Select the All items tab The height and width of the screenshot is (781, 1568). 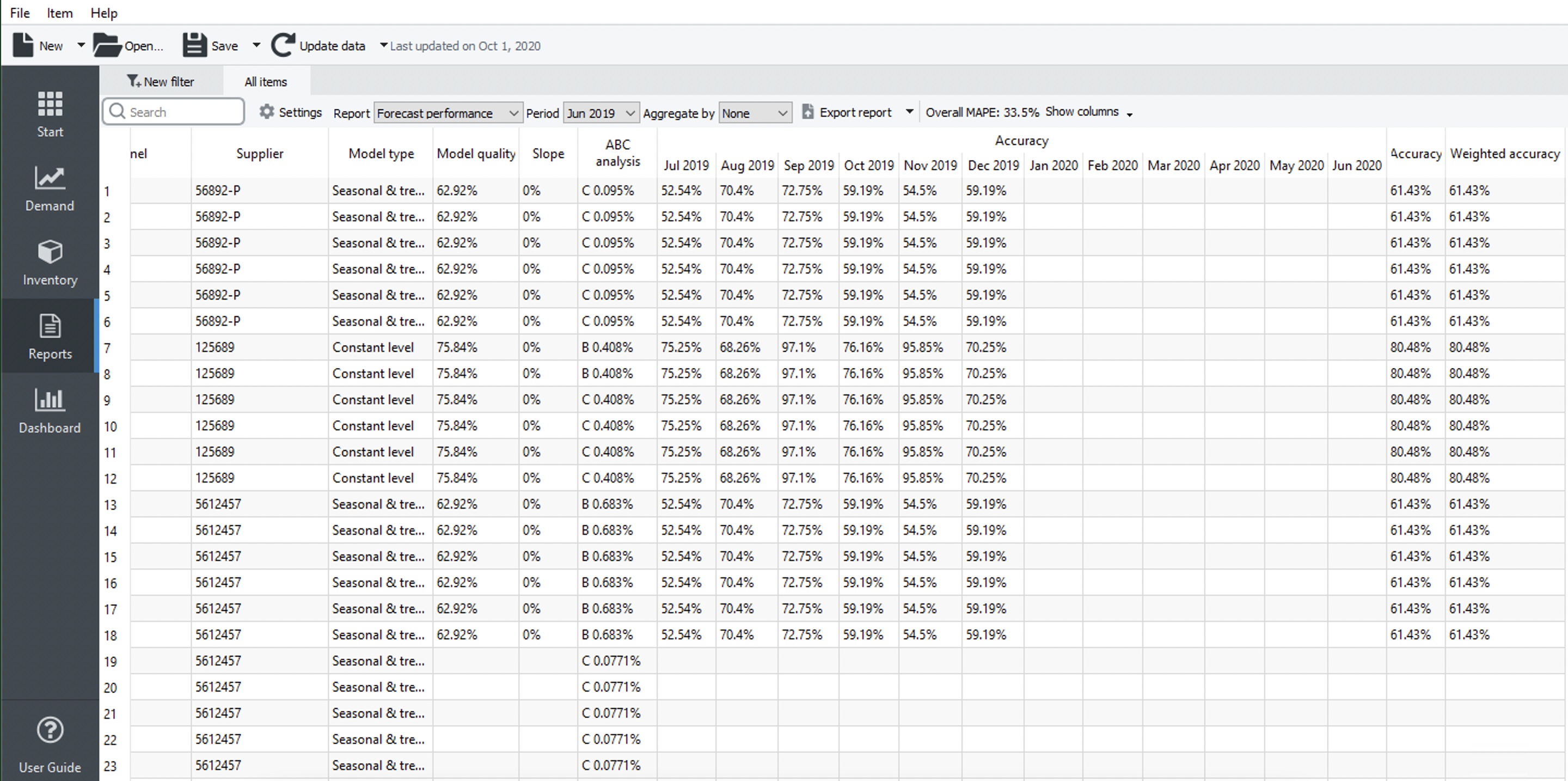point(266,82)
